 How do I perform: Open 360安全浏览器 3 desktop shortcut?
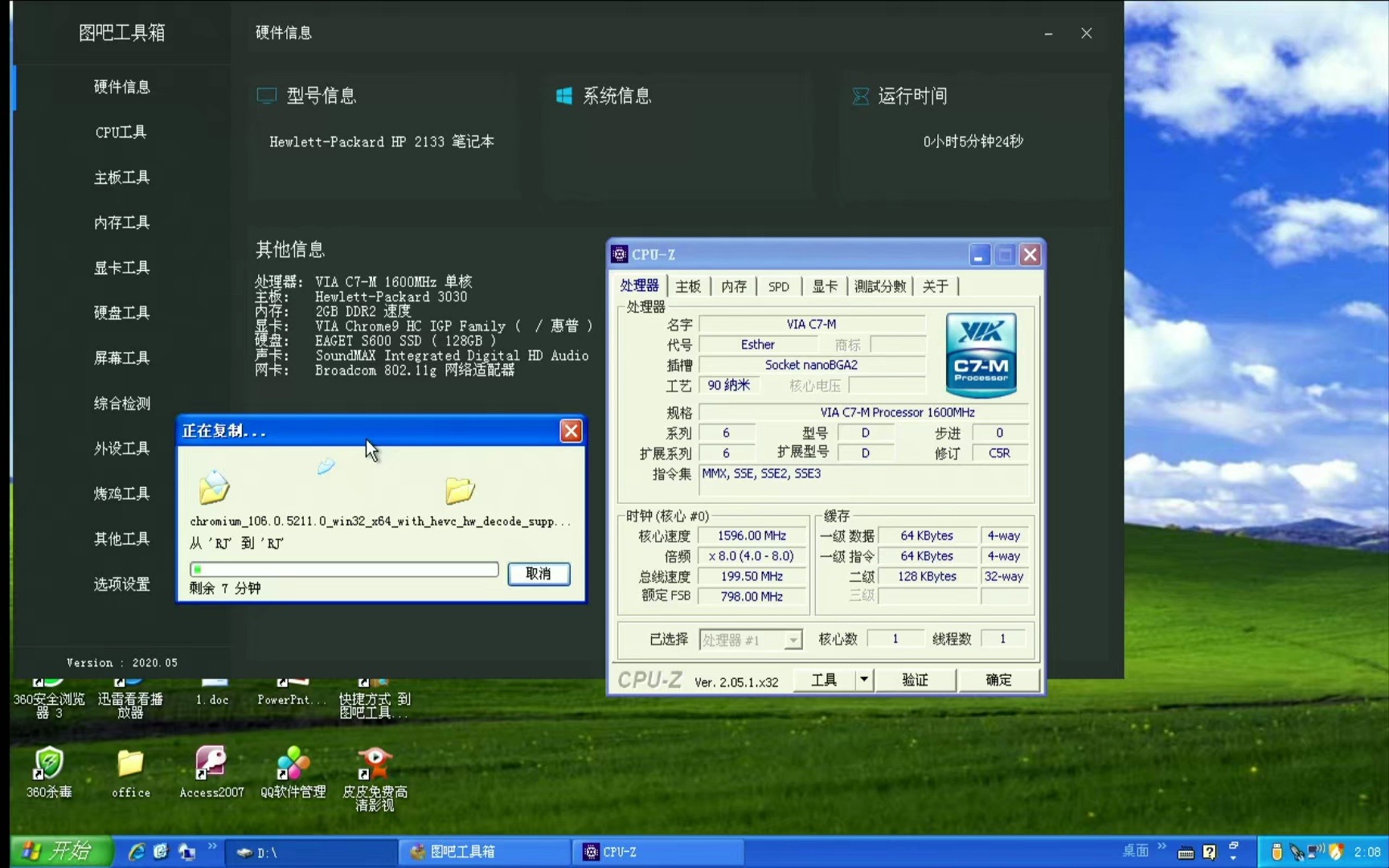[48, 699]
